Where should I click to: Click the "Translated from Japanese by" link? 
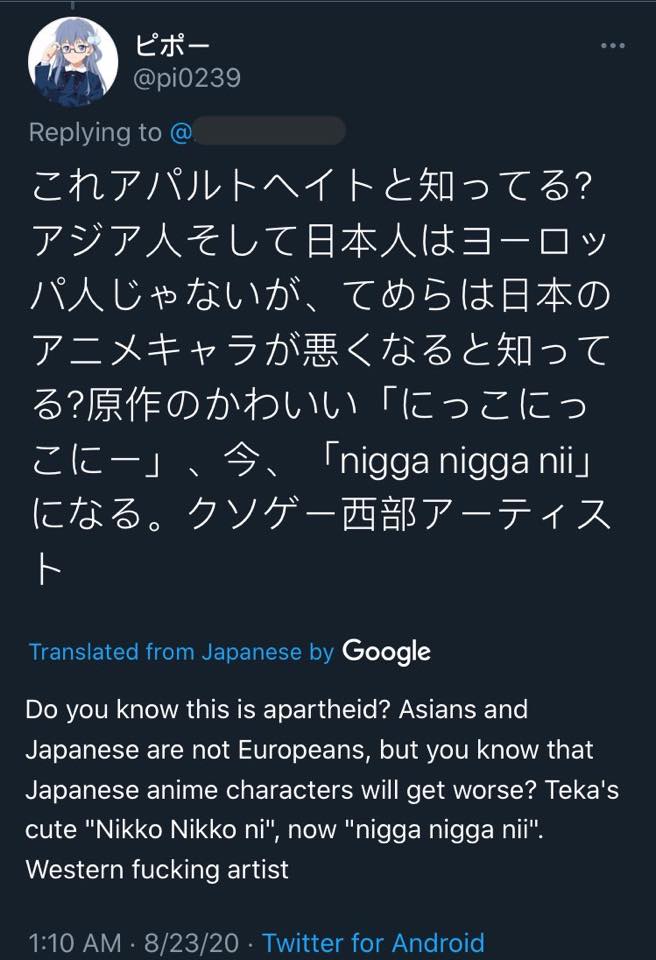tap(181, 651)
